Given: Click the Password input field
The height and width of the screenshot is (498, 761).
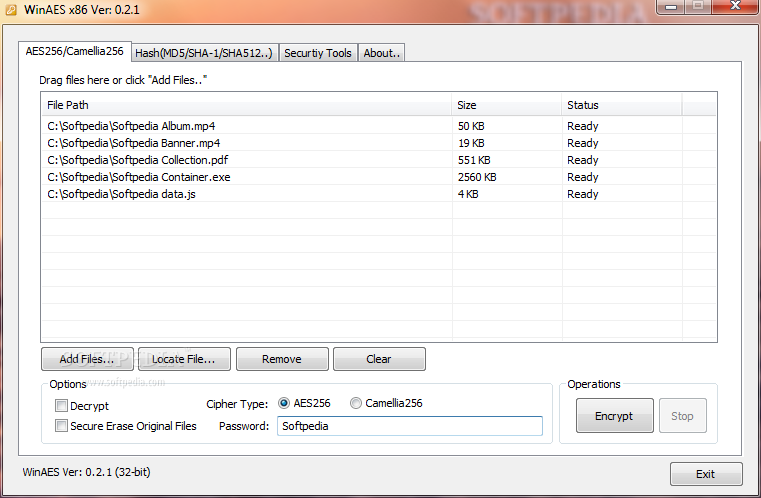Looking at the screenshot, I should pyautogui.click(x=409, y=426).
